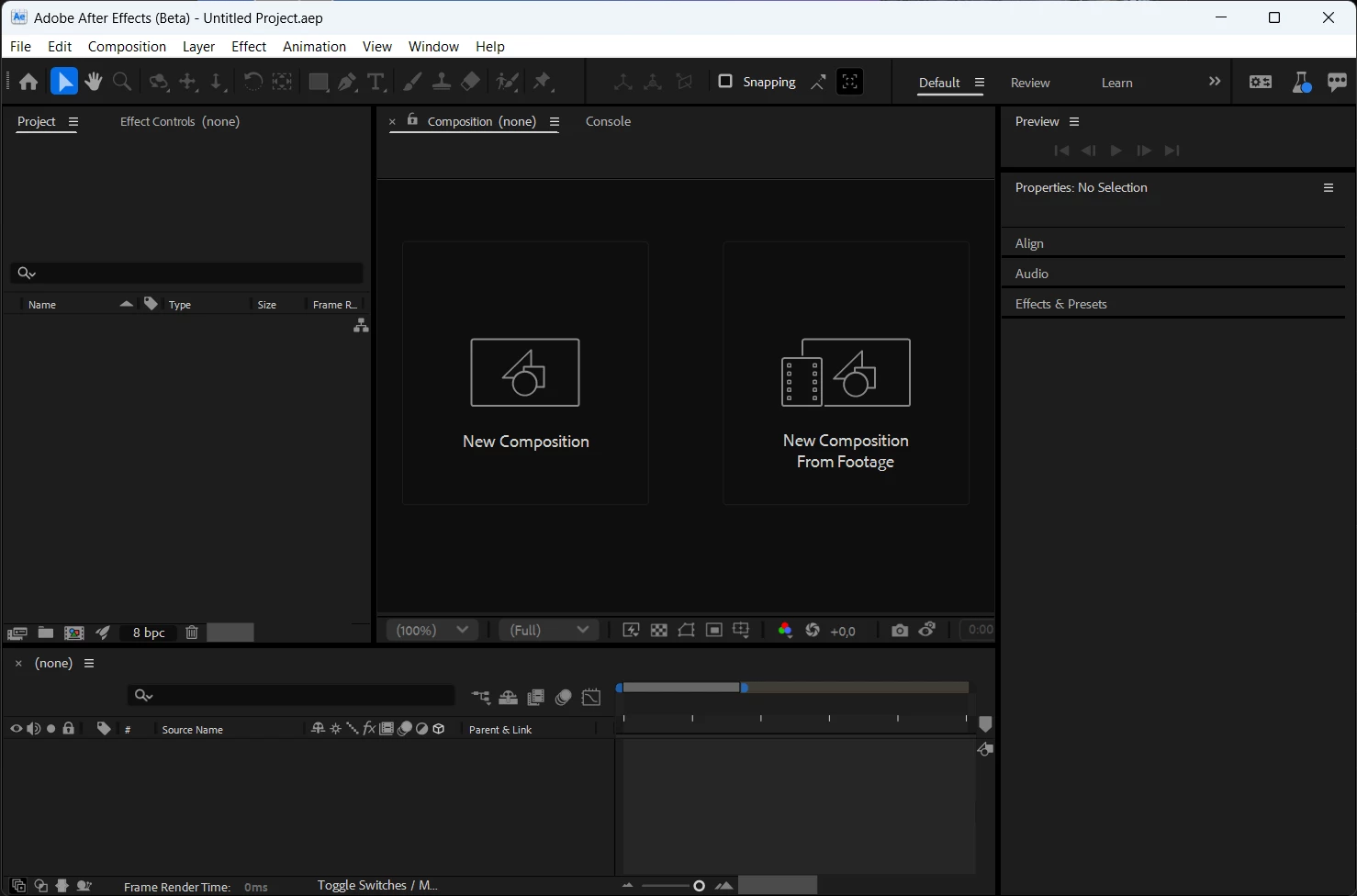Viewport: 1357px width, 896px height.
Task: Select the Puppet Pin tool
Action: coord(543,82)
